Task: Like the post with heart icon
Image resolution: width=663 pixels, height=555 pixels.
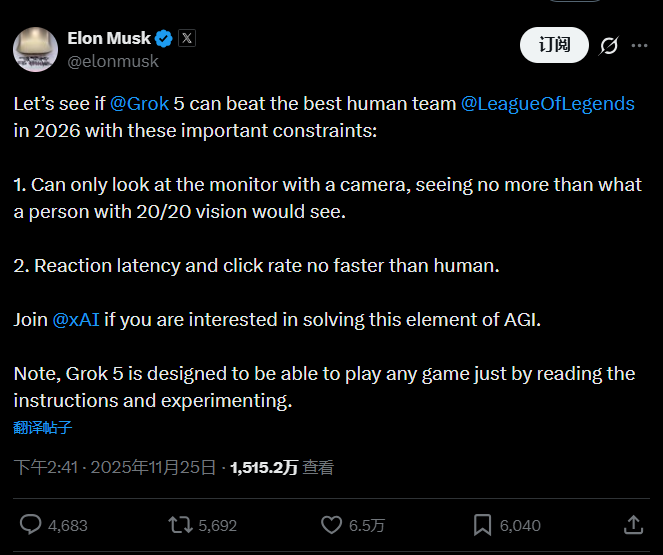Action: click(x=331, y=525)
